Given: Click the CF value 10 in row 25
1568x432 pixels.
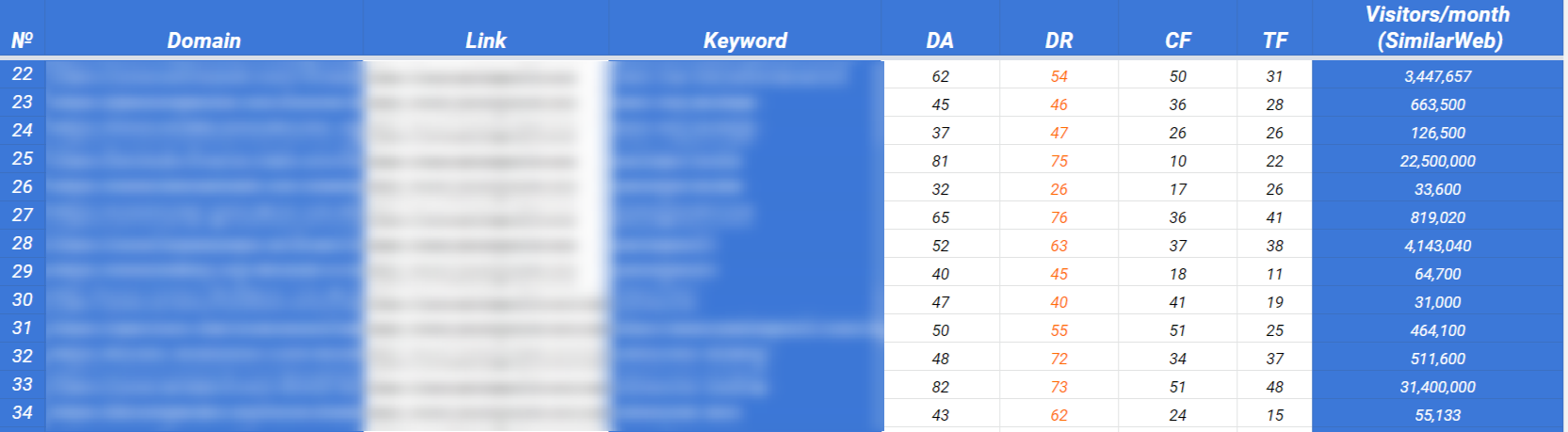Looking at the screenshot, I should pyautogui.click(x=1177, y=161).
